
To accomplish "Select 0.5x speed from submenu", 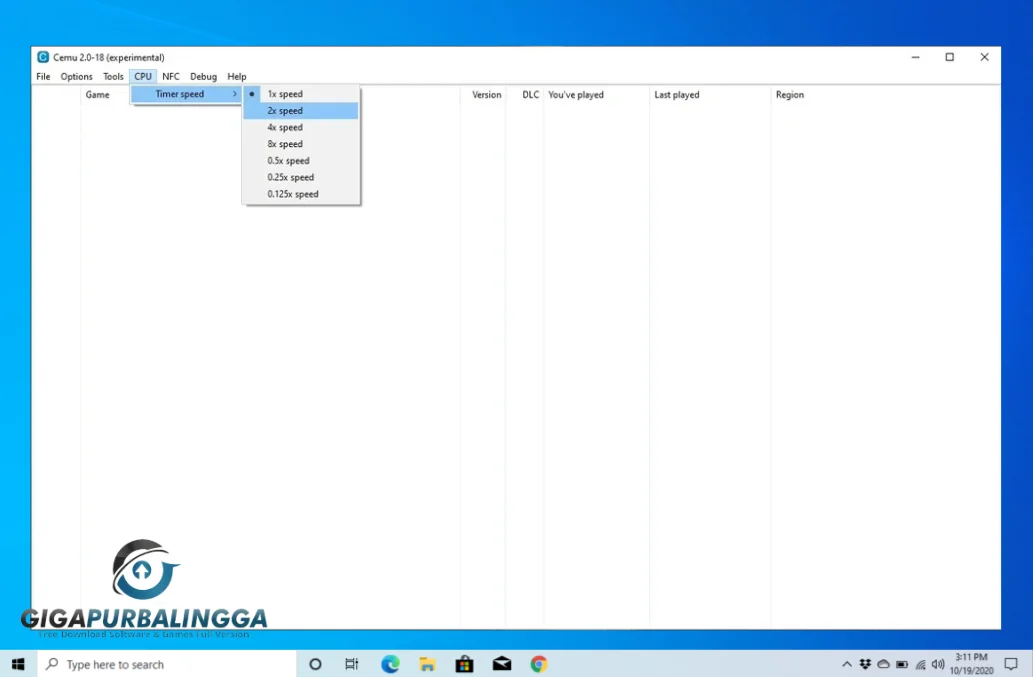I will pyautogui.click(x=288, y=161).
